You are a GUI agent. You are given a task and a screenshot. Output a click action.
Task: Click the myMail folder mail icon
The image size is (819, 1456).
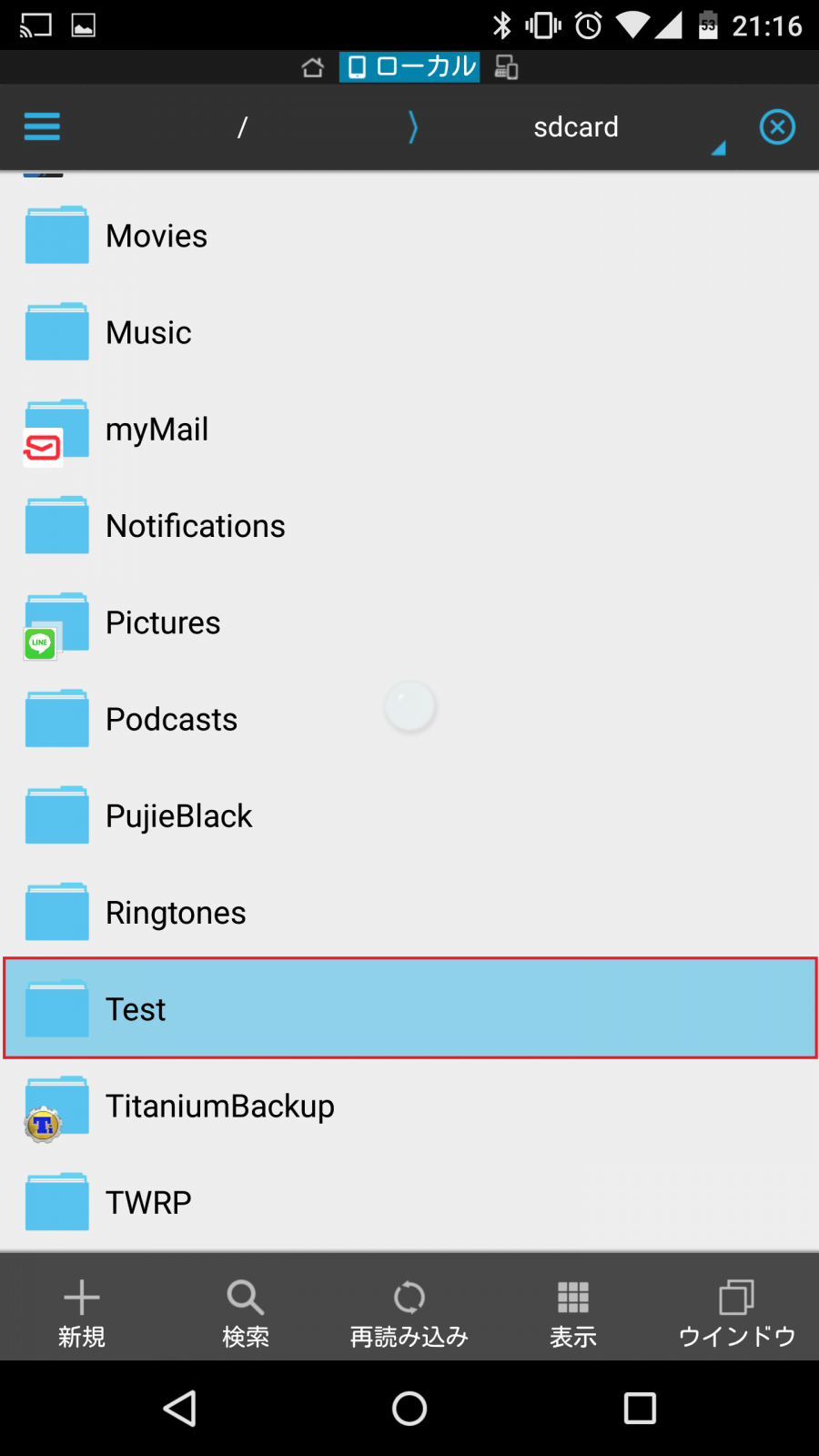point(42,445)
